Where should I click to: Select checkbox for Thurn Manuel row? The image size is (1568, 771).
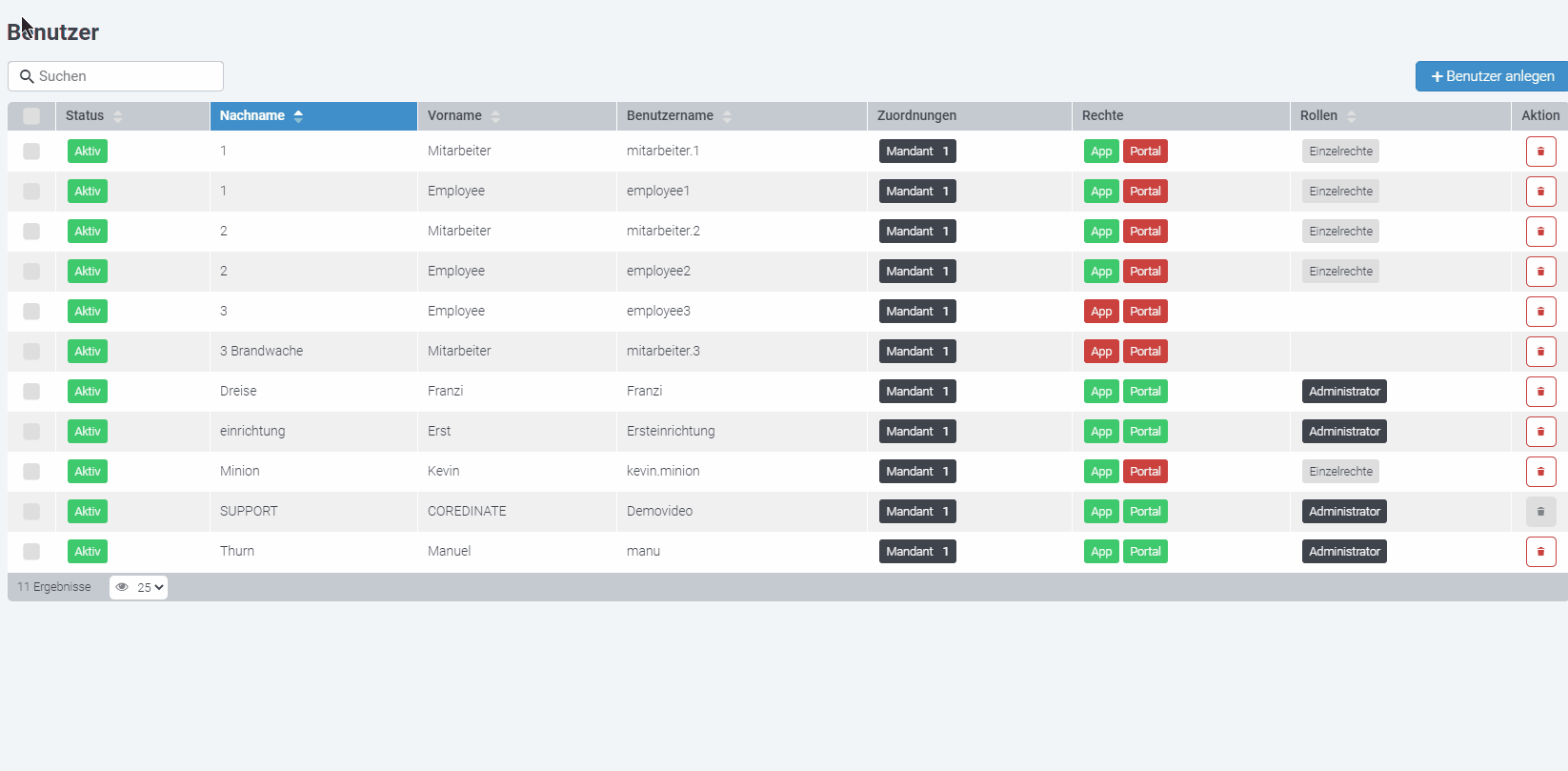click(x=31, y=552)
